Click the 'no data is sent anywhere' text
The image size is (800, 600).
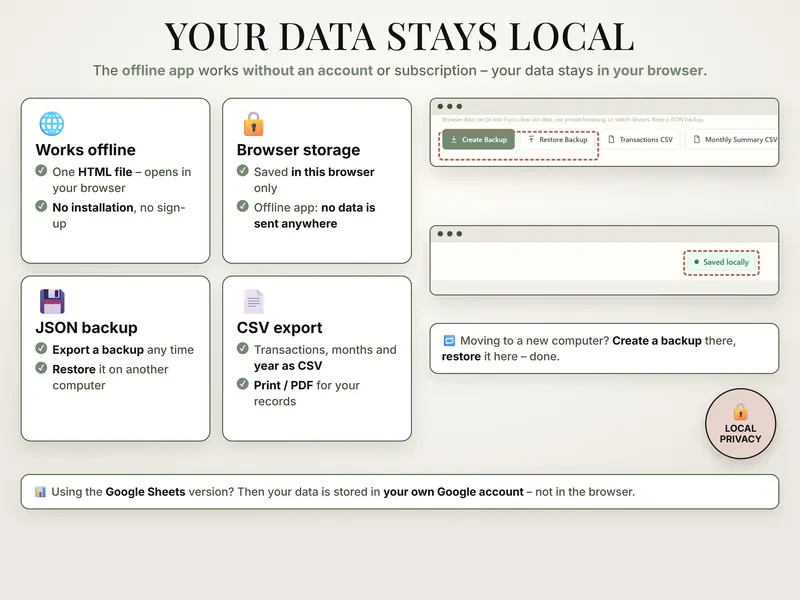point(315,216)
